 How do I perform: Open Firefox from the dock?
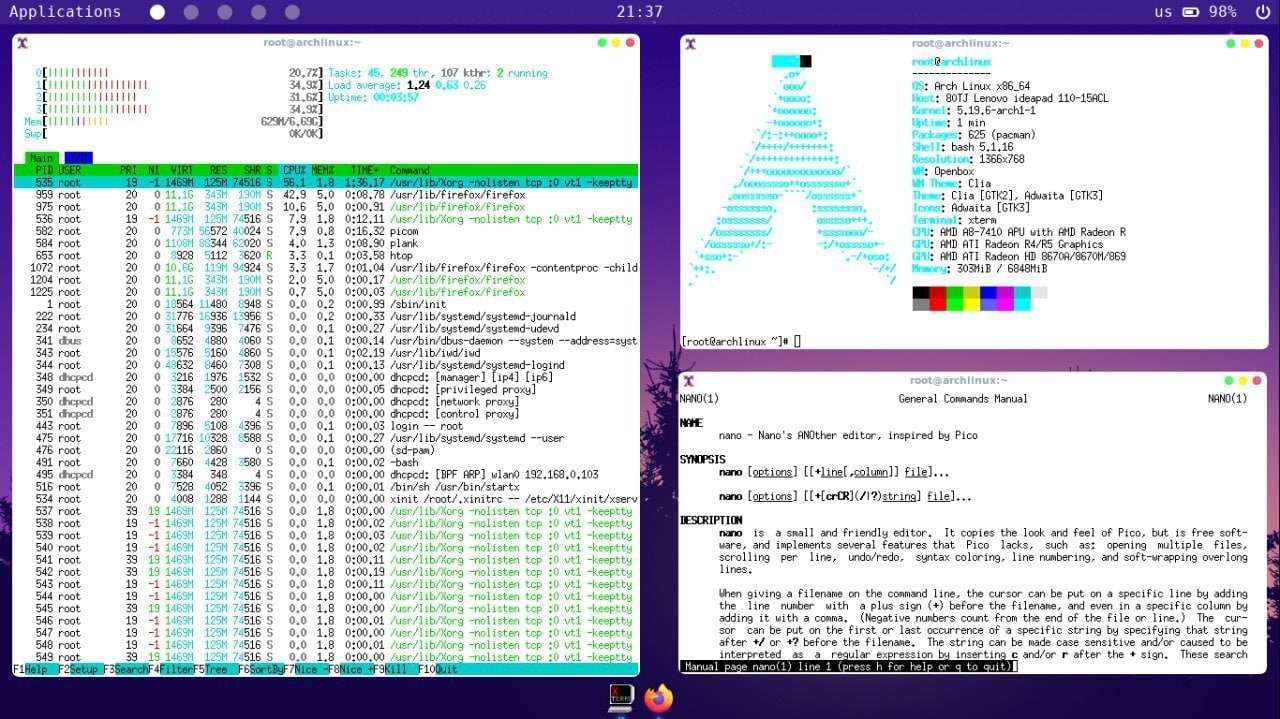(658, 697)
